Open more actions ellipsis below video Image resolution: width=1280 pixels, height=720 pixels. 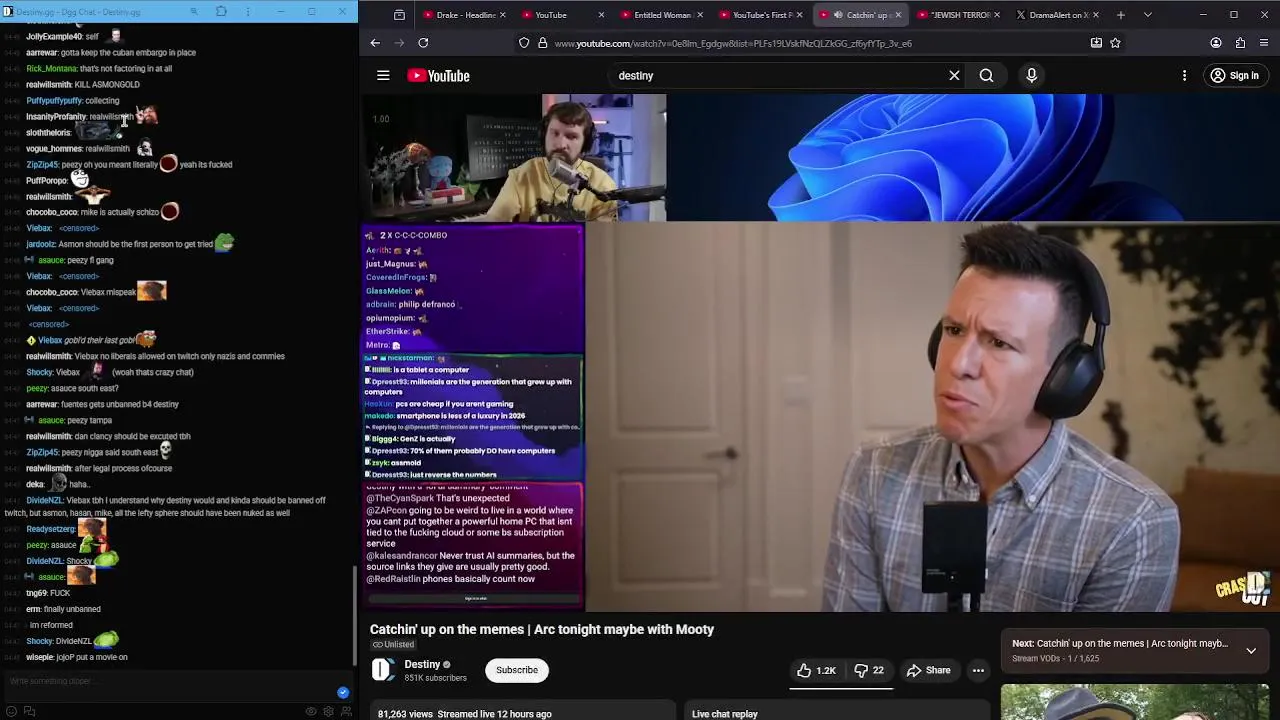pyautogui.click(x=979, y=670)
